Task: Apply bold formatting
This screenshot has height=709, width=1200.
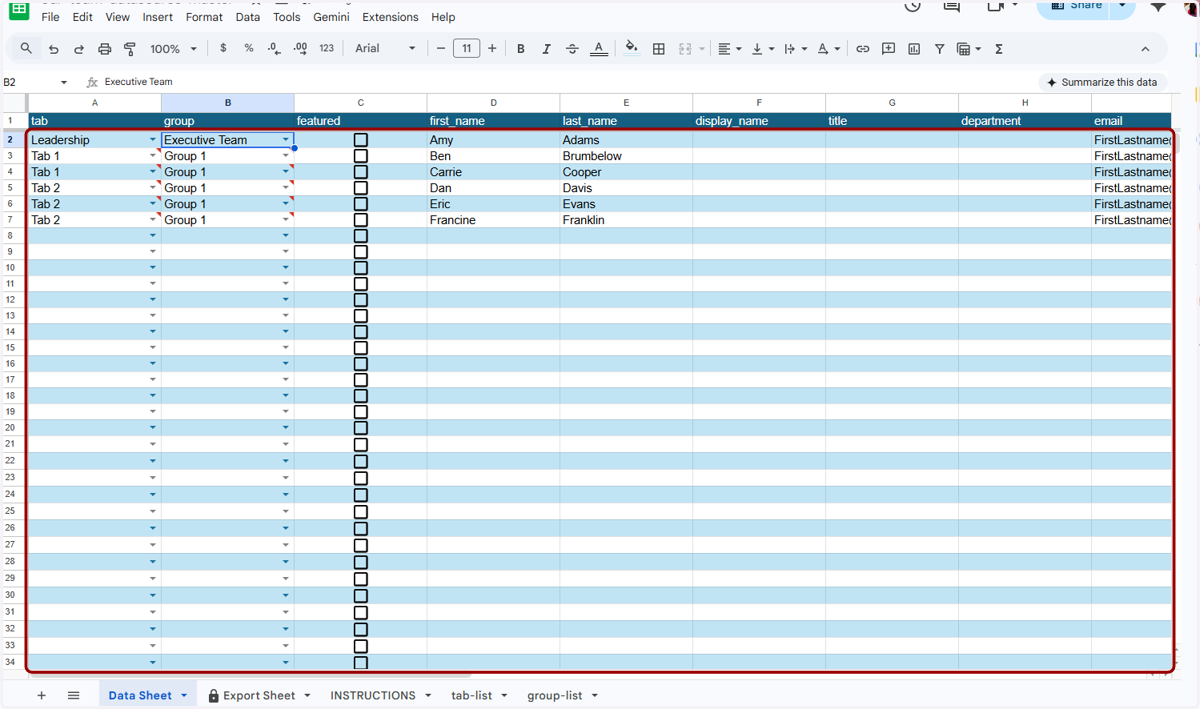Action: [521, 48]
